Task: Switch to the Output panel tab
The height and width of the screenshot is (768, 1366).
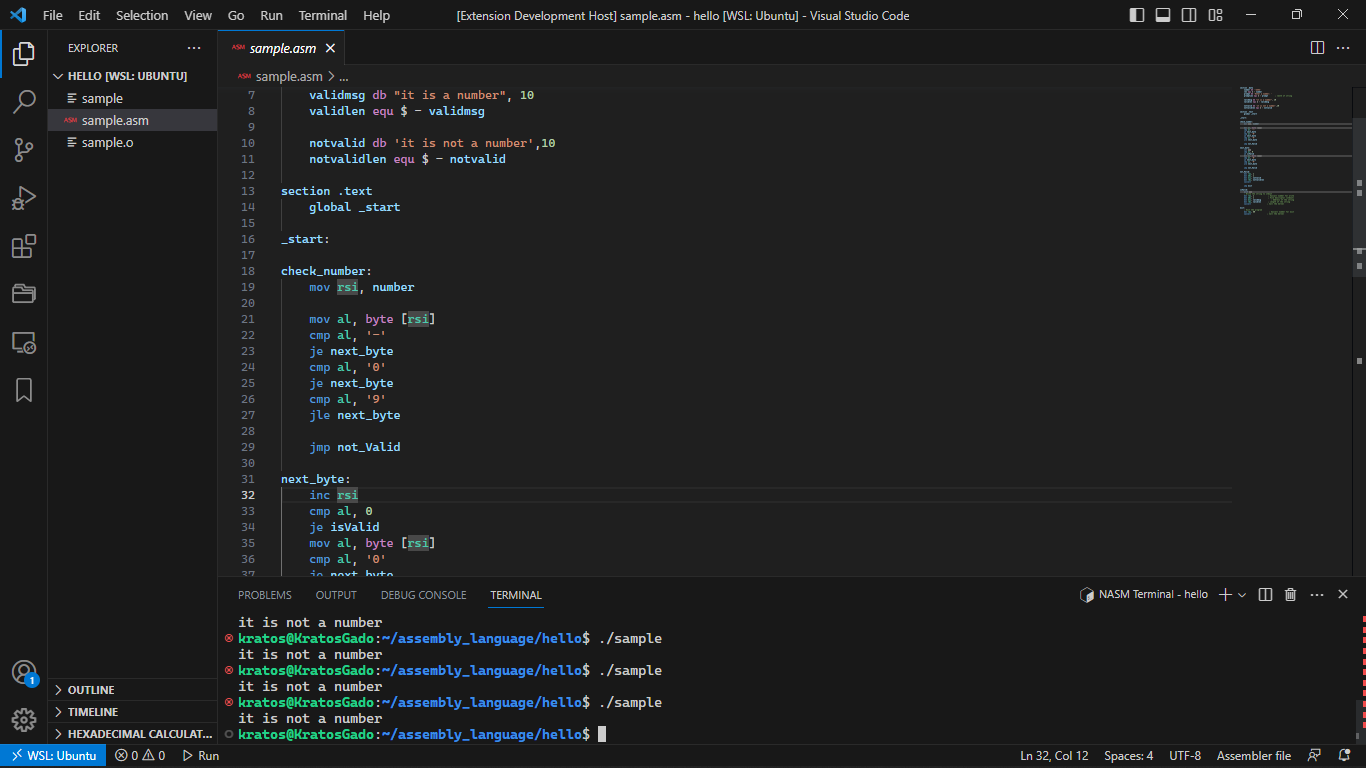Action: point(336,595)
